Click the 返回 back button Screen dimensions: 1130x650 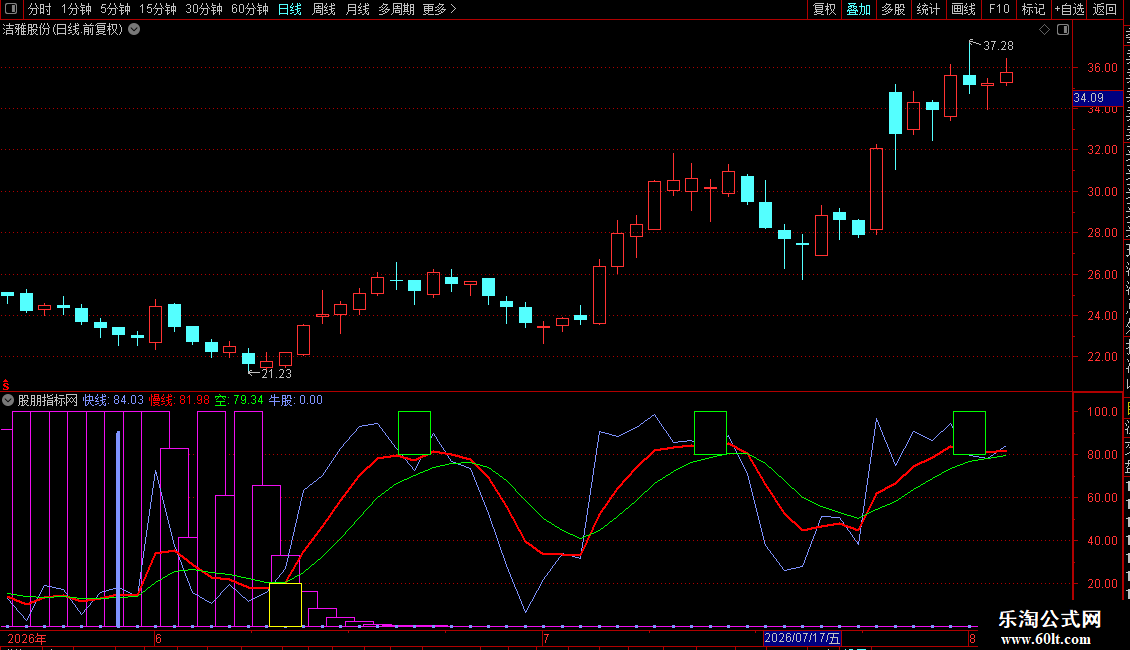pyautogui.click(x=1104, y=9)
